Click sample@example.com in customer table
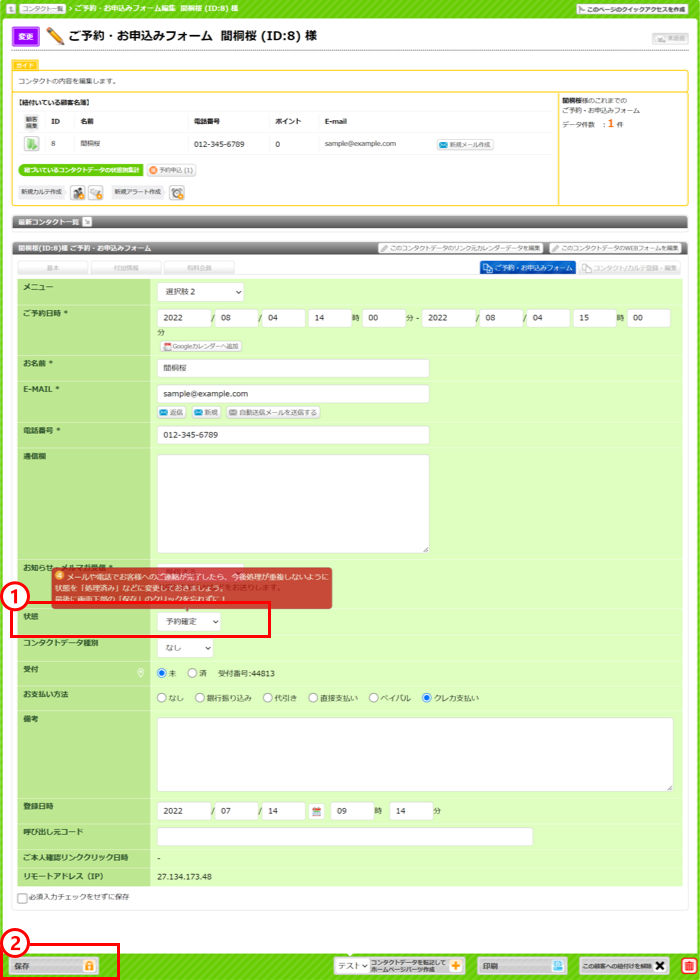700x980 pixels. pos(361,144)
